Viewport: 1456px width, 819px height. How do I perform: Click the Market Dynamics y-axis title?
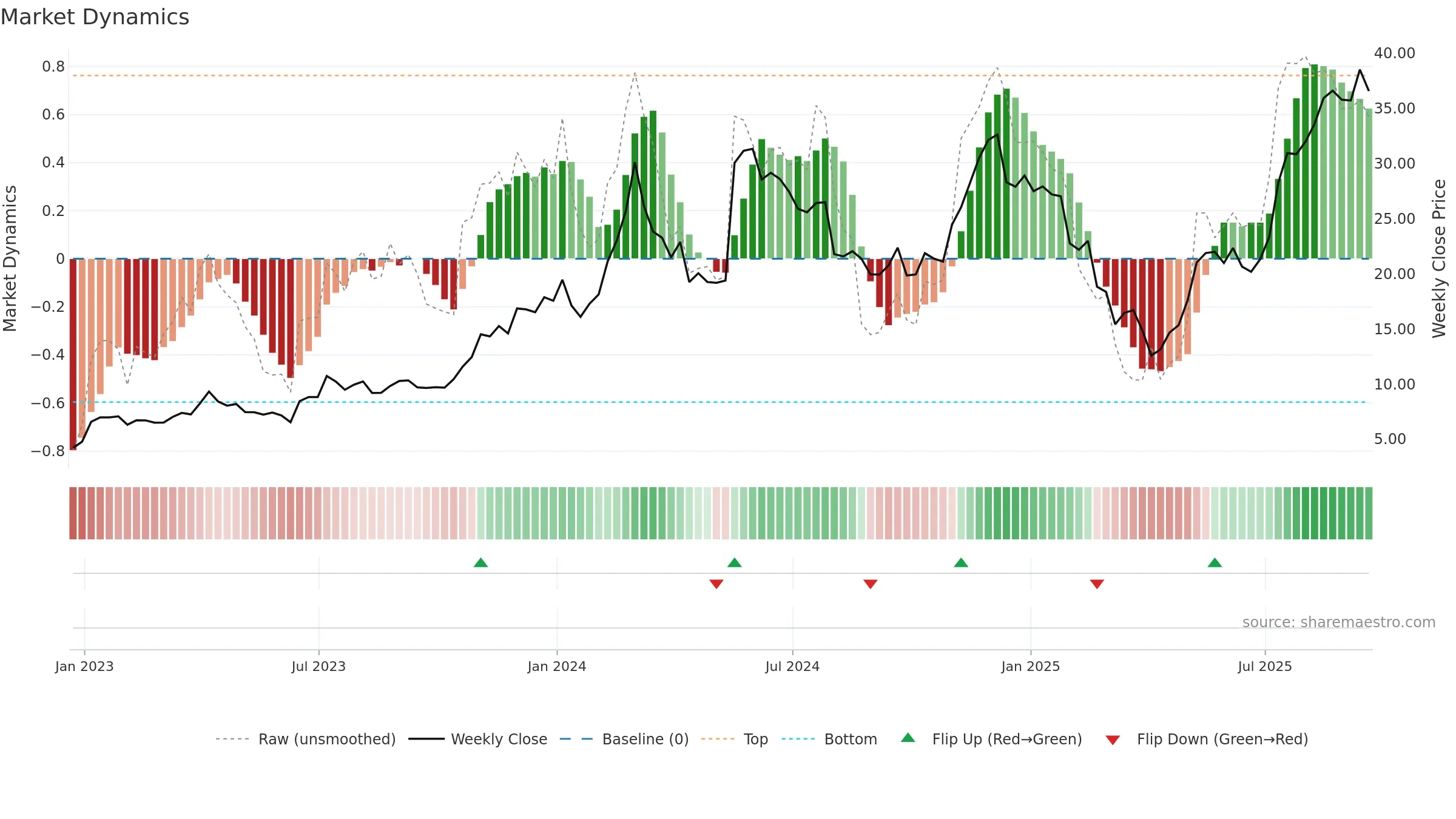coord(10,258)
